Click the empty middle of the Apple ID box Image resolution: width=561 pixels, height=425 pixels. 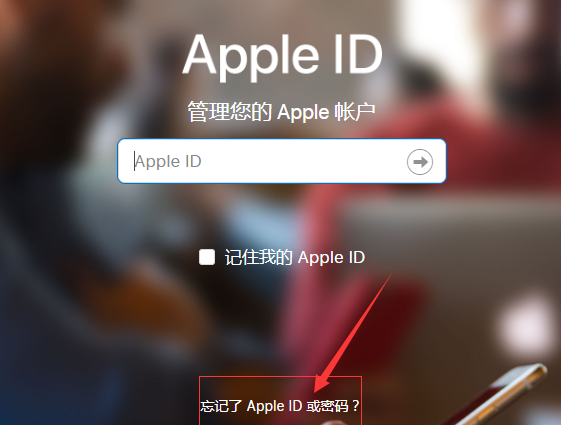click(x=304, y=161)
